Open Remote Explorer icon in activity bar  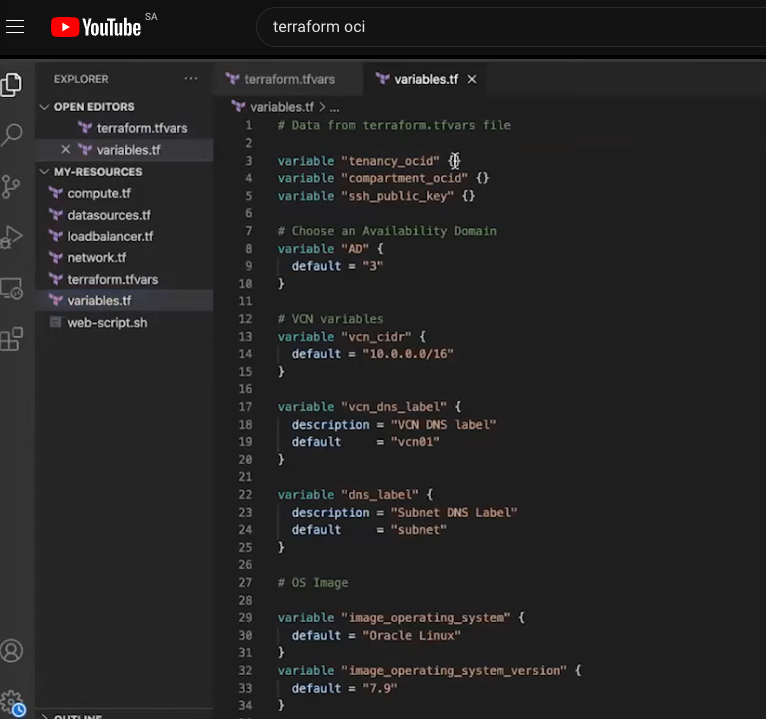(x=12, y=288)
